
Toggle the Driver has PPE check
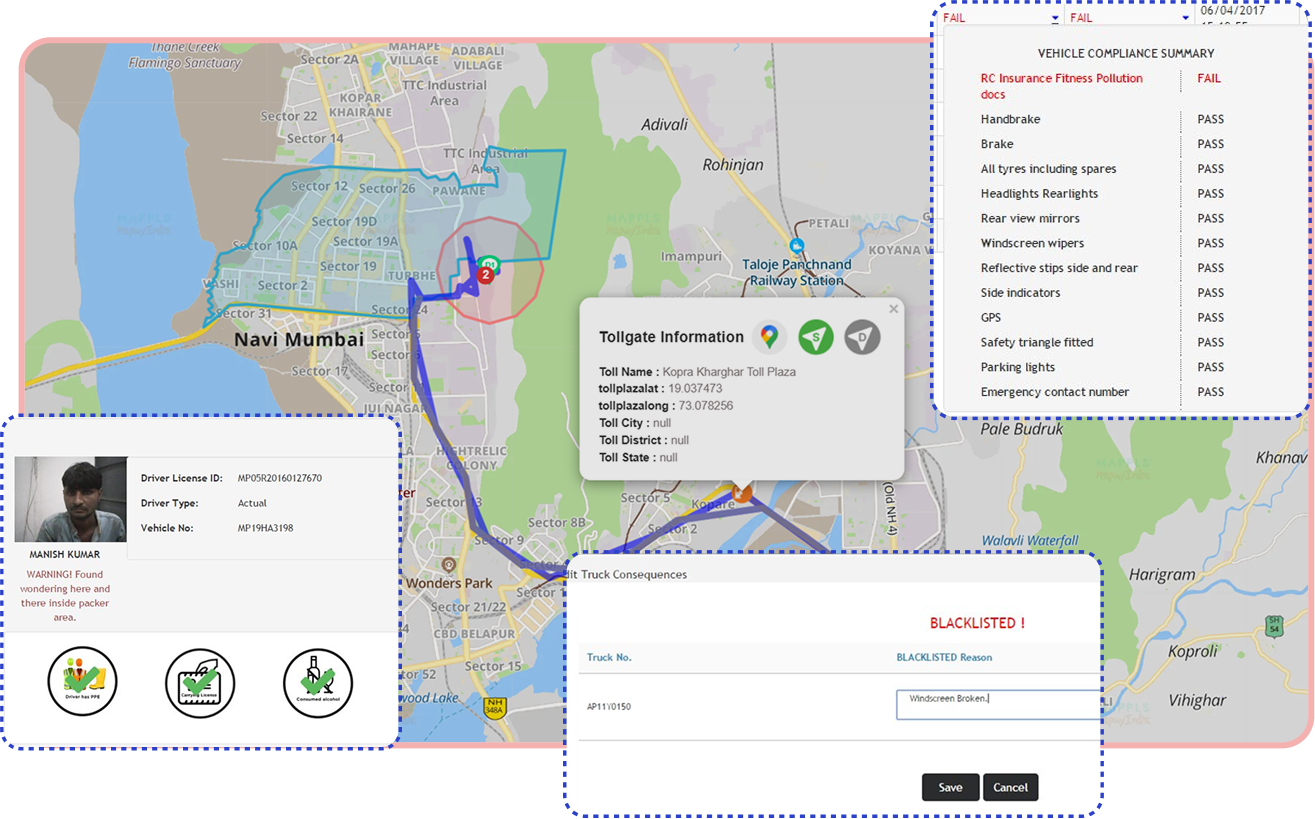[82, 682]
